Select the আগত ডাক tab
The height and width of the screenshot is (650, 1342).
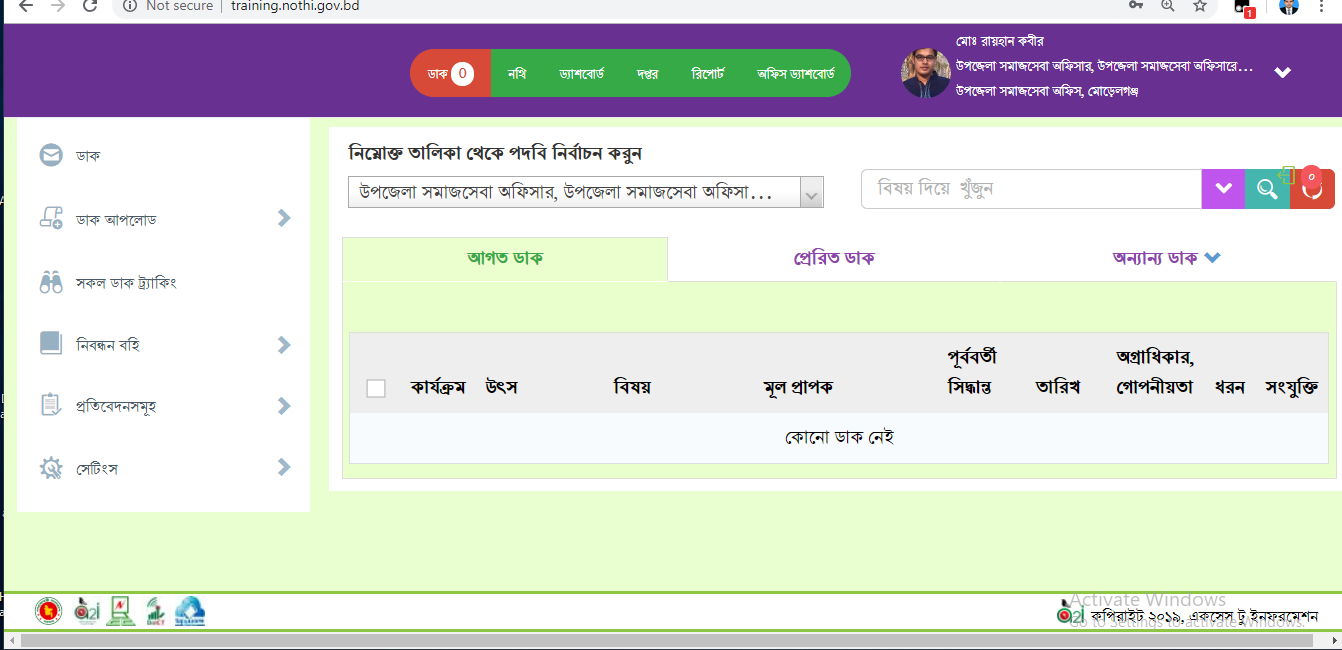click(505, 258)
